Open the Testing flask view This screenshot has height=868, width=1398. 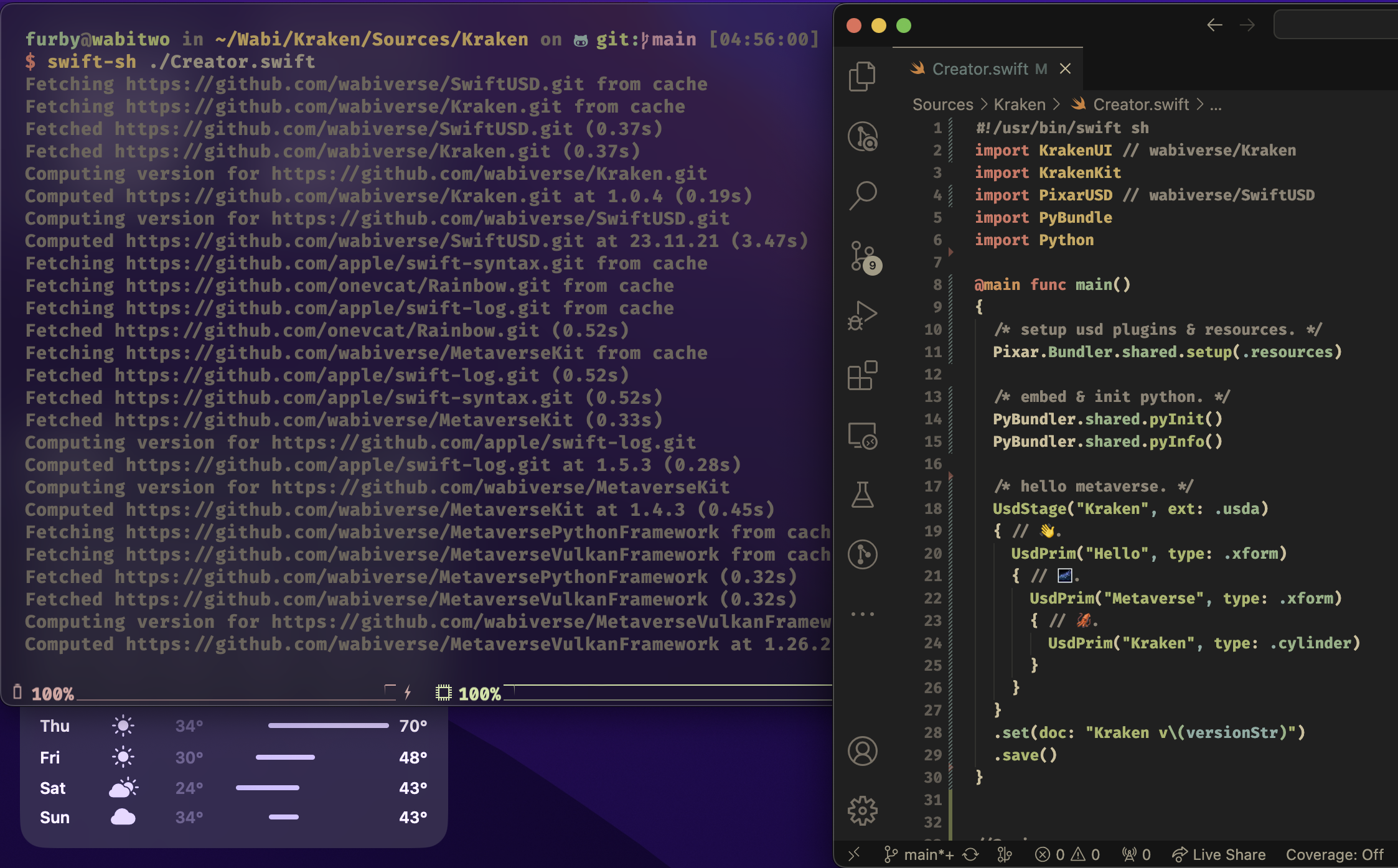pyautogui.click(x=863, y=495)
